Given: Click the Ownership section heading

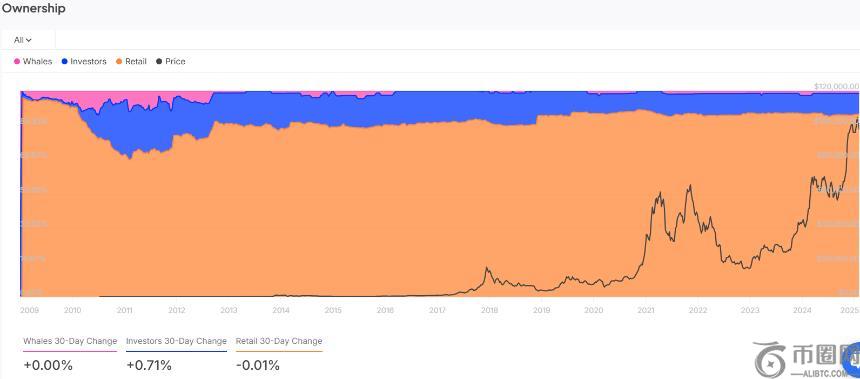Looking at the screenshot, I should point(33,8).
